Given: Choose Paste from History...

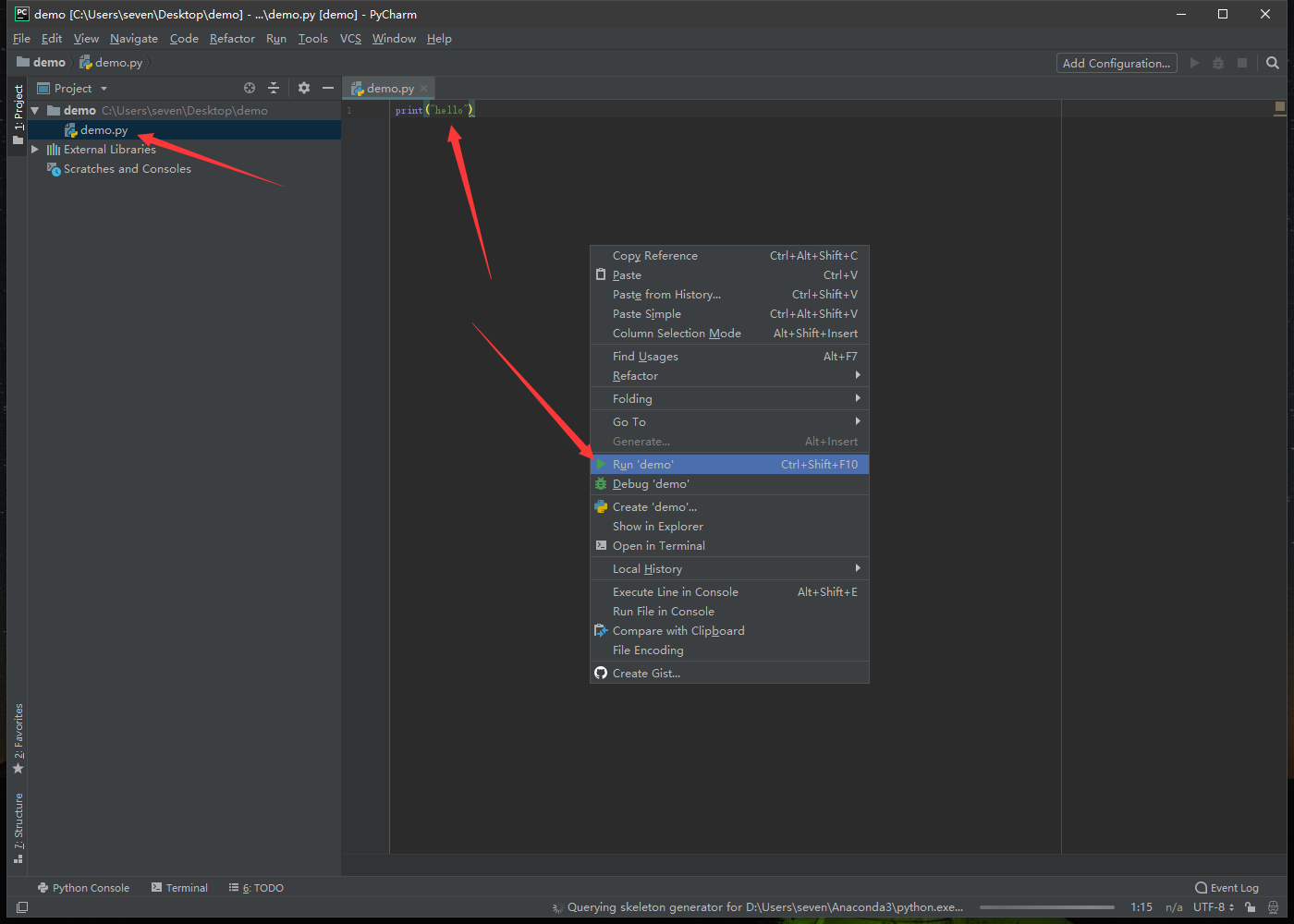Looking at the screenshot, I should (729, 295).
